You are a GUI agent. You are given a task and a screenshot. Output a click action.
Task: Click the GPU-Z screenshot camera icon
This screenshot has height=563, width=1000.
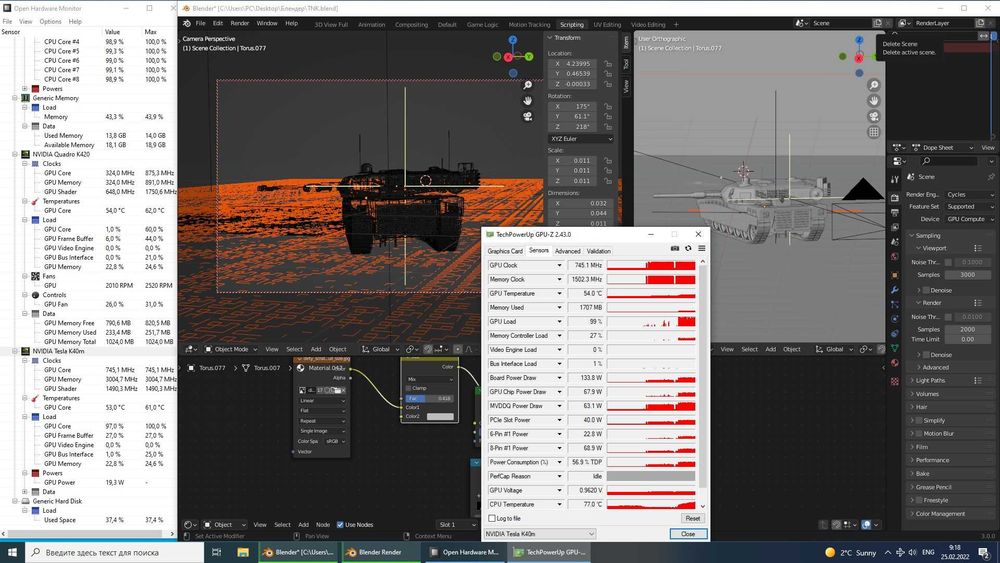675,249
